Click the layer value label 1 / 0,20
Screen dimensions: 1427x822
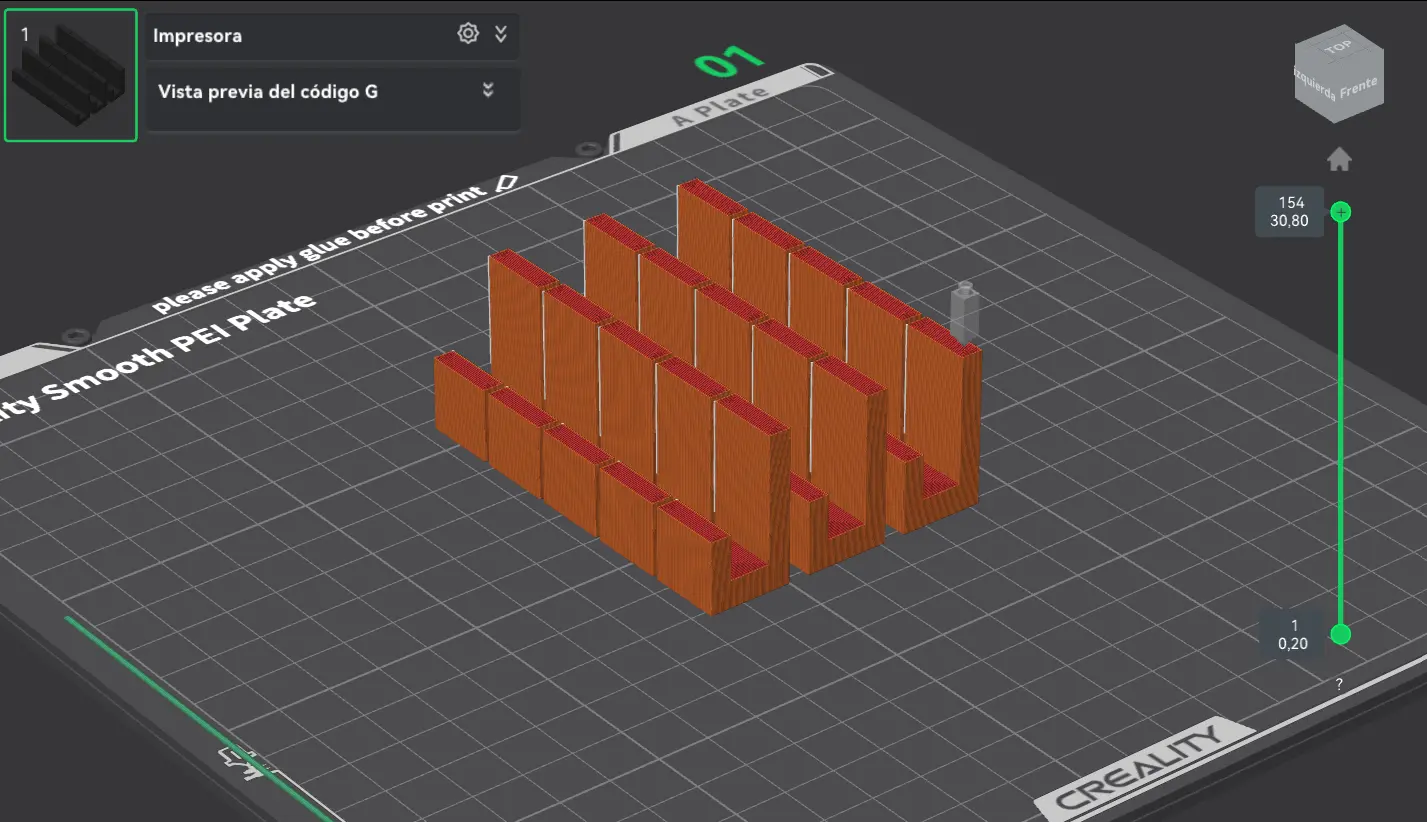[1294, 634]
